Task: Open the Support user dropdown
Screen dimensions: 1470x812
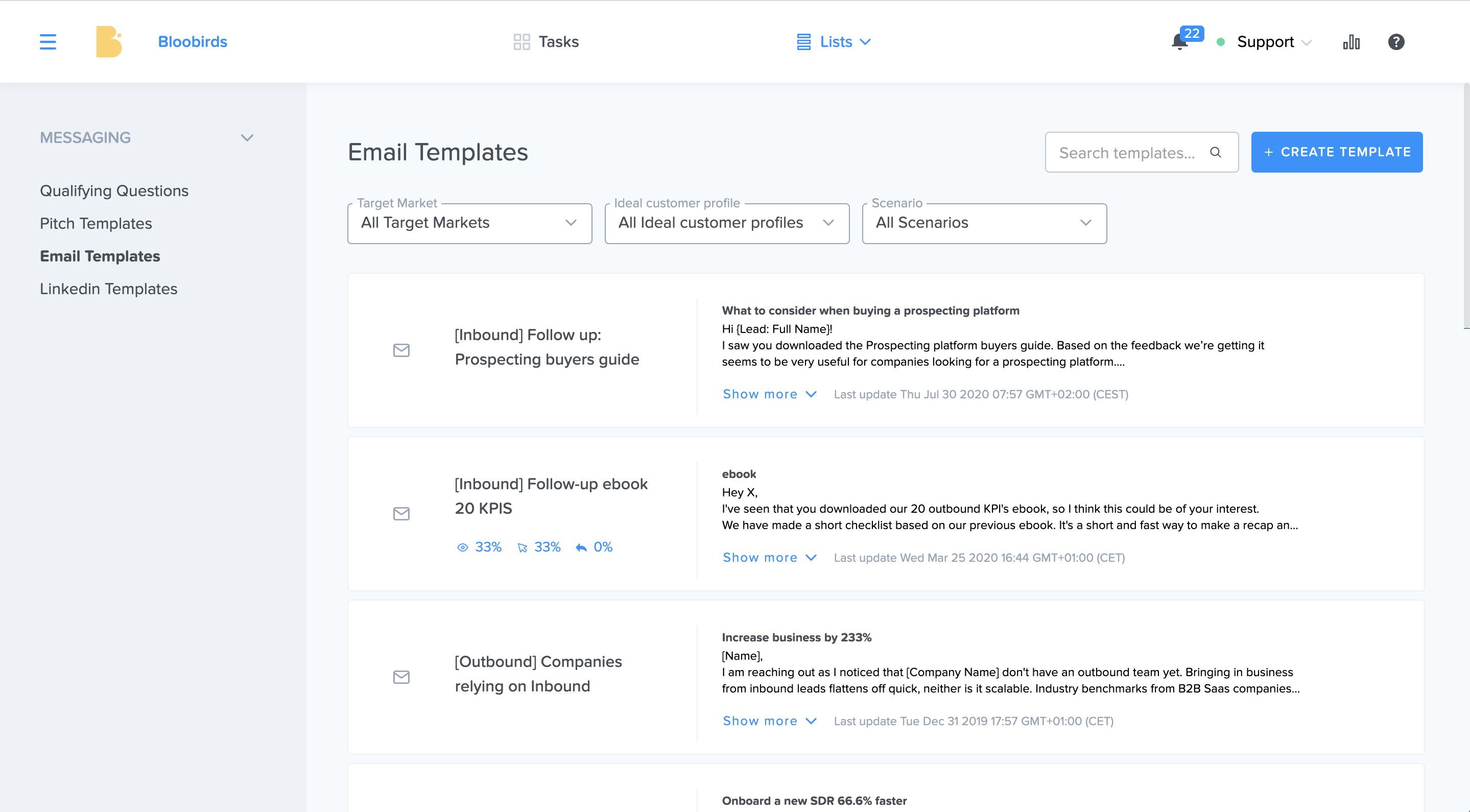Action: click(x=1274, y=42)
